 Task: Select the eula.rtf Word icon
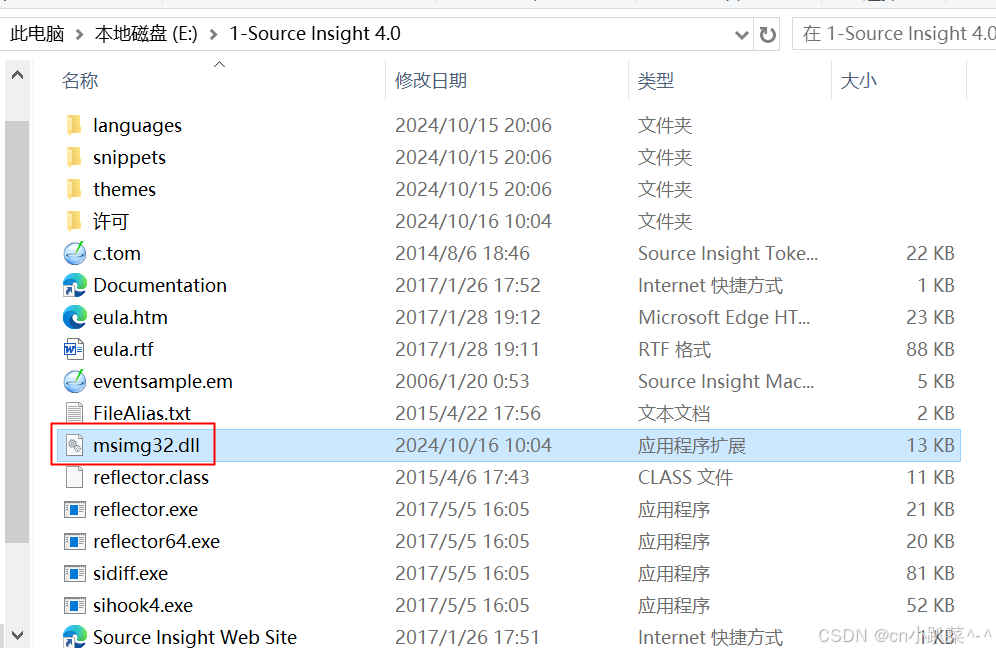tap(74, 349)
